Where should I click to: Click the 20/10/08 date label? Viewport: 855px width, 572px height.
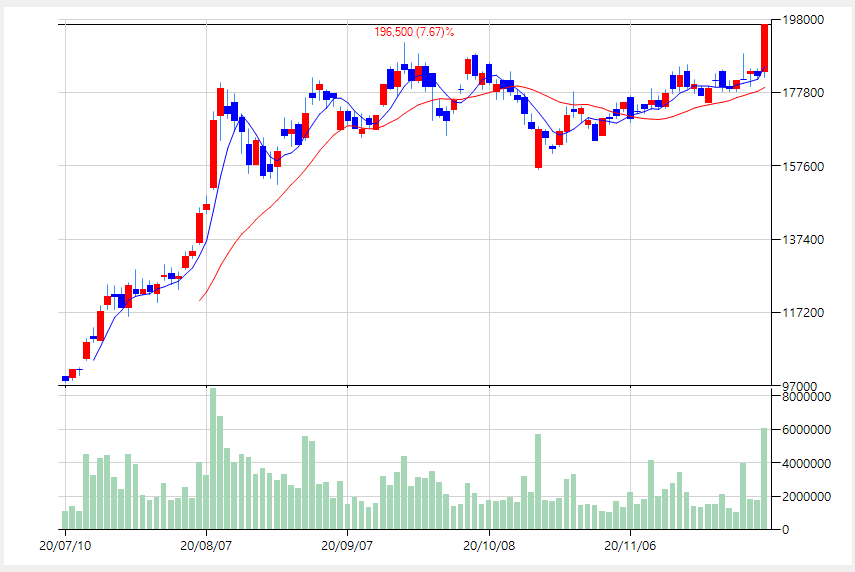click(489, 546)
